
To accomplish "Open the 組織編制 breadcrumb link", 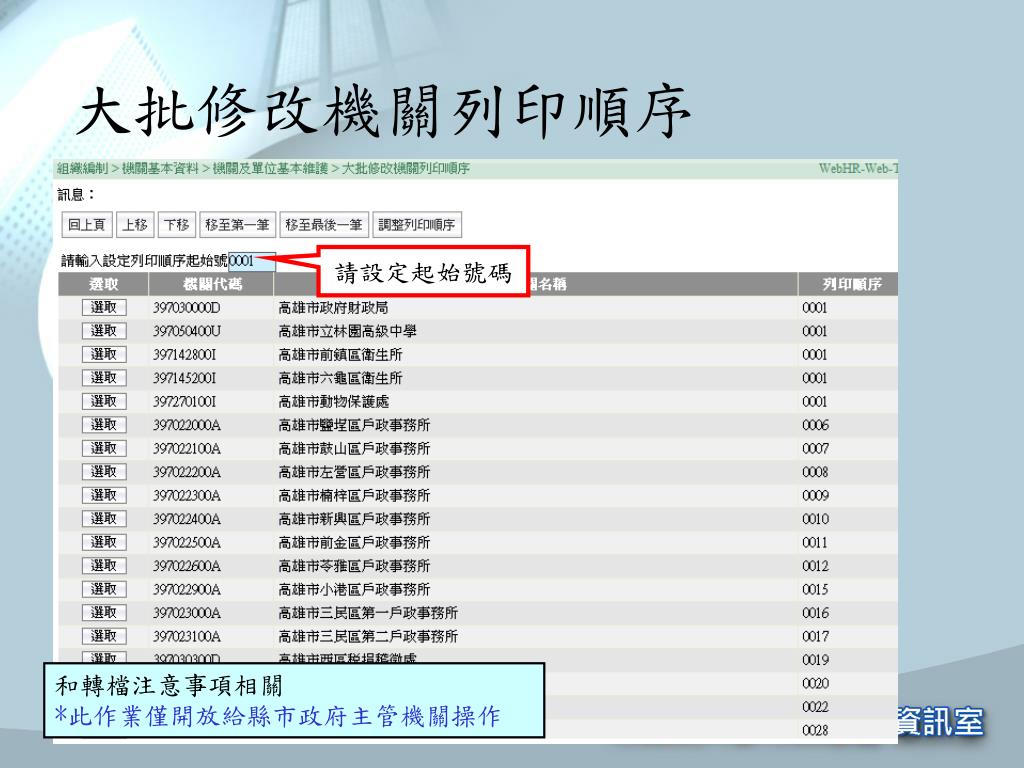I will pyautogui.click(x=82, y=169).
